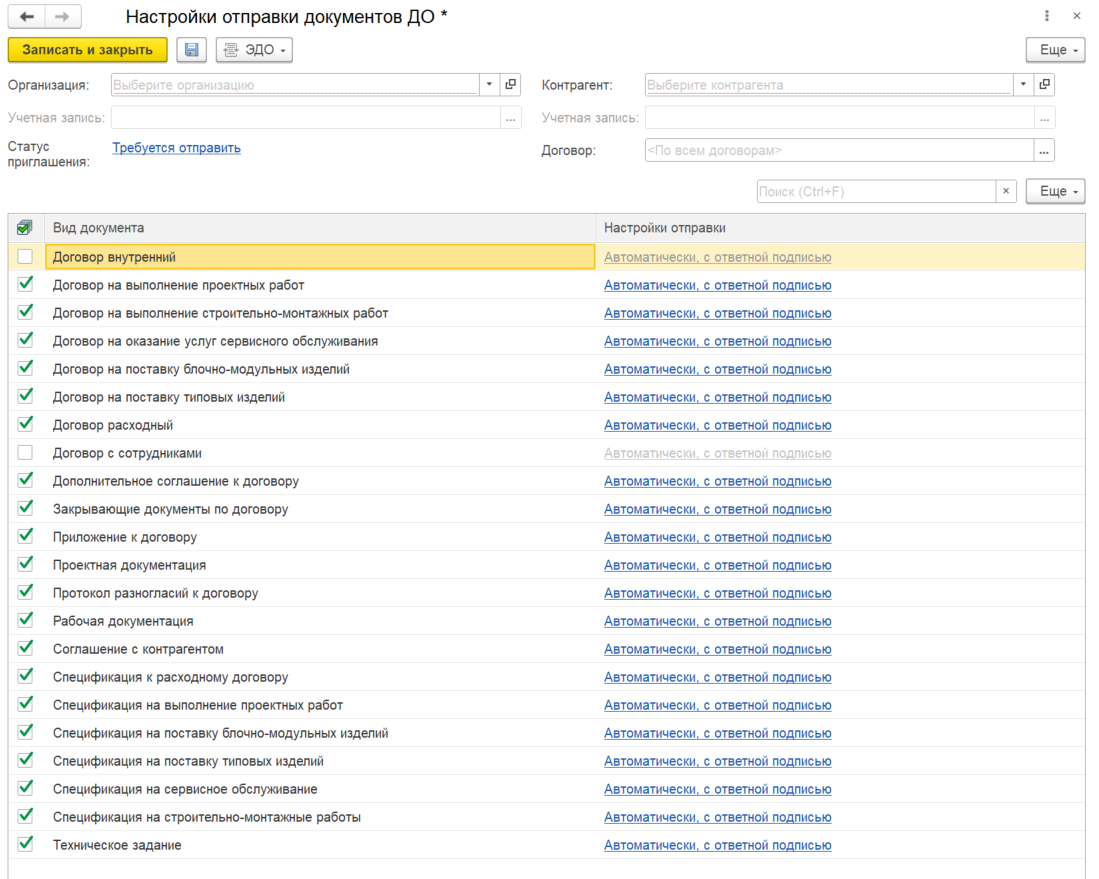Select the Соглашение с контрагентом row text
Screen dimensions: 1099x879
(138, 649)
